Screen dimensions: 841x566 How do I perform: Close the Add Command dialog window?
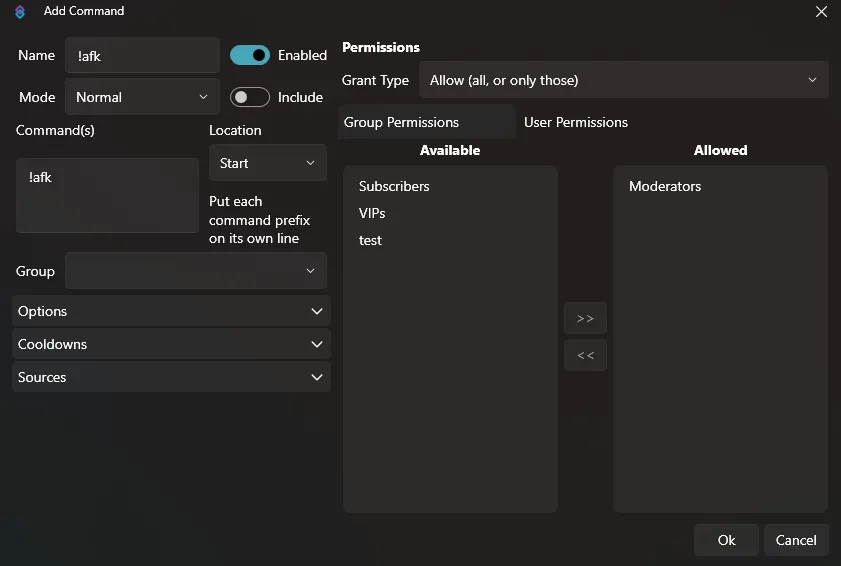click(x=821, y=12)
